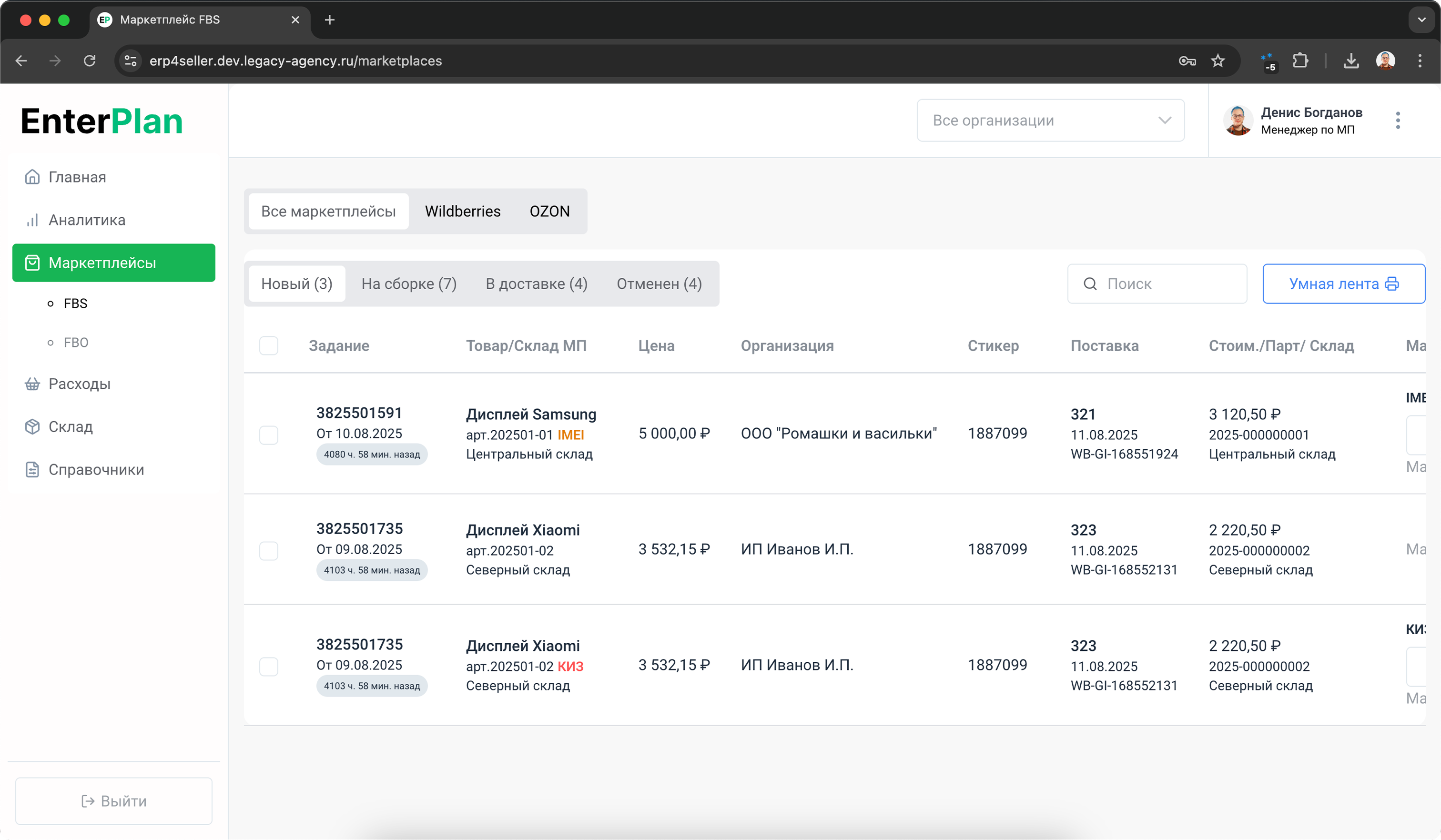The image size is (1441, 840).
Task: Open the three-dot user menu icon
Action: pos(1398,120)
